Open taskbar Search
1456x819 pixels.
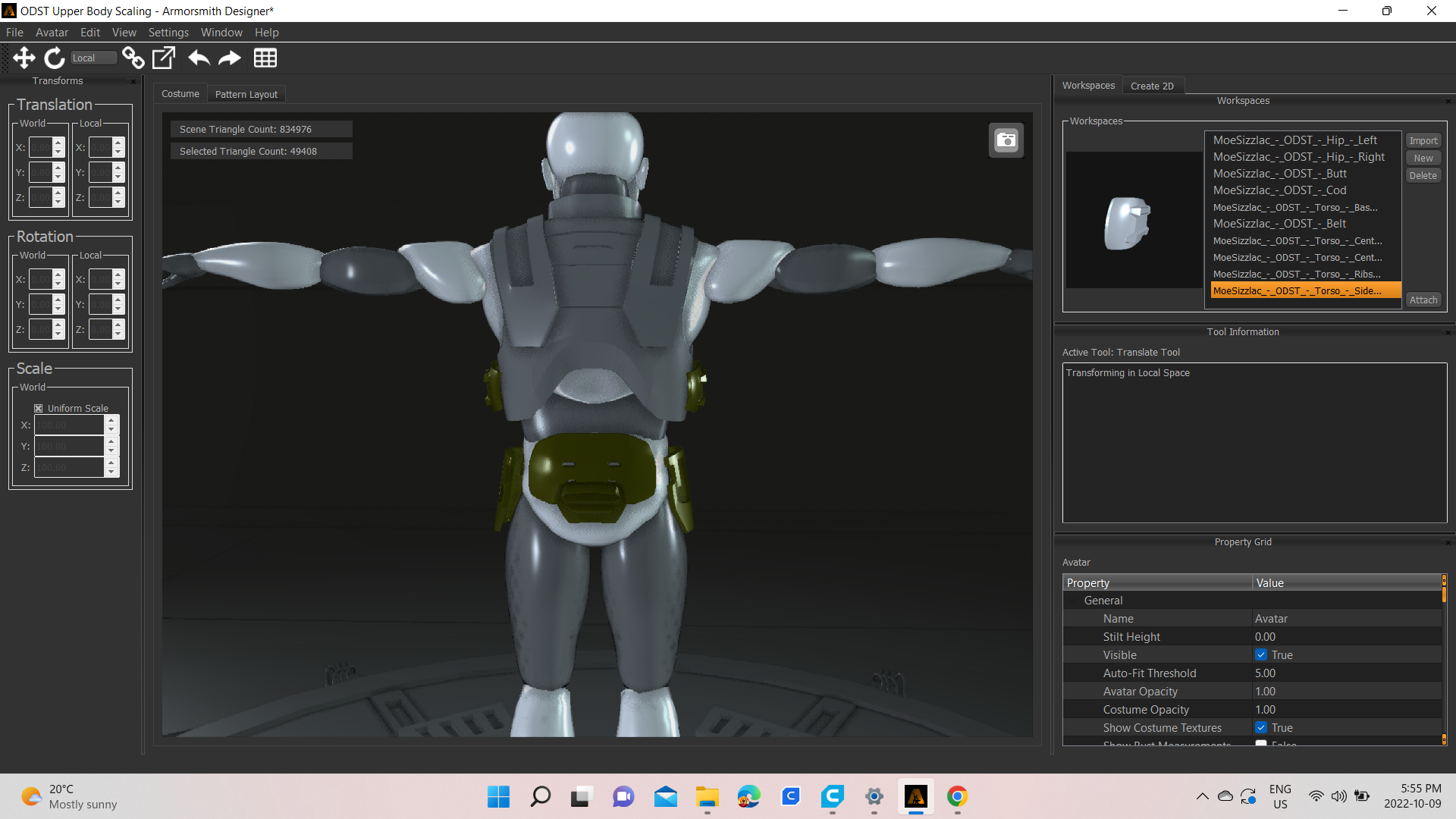pyautogui.click(x=540, y=796)
